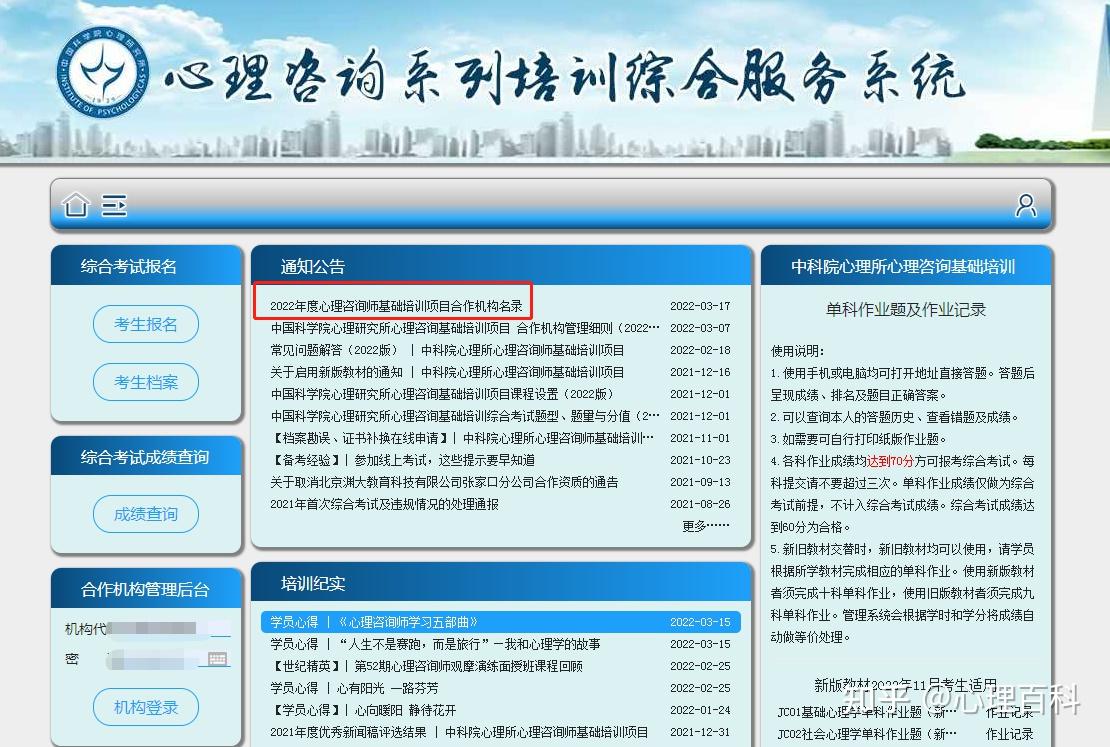Open the 2021年度优秀新闻稿评选结果 article

click(x=459, y=731)
